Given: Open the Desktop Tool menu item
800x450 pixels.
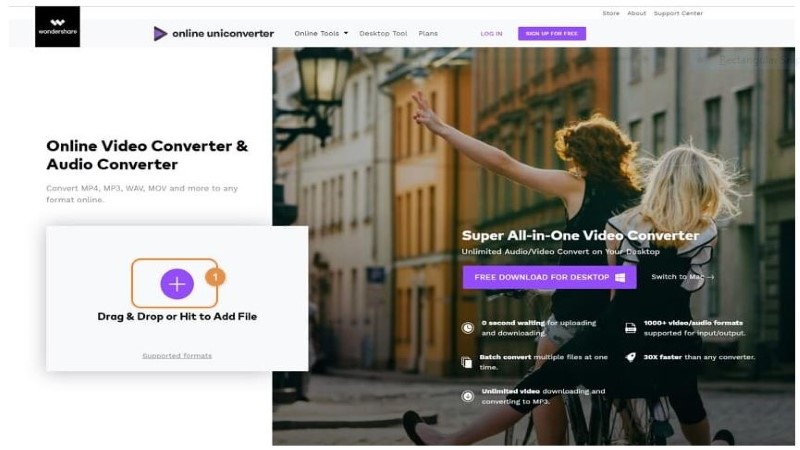Looking at the screenshot, I should 383,33.
